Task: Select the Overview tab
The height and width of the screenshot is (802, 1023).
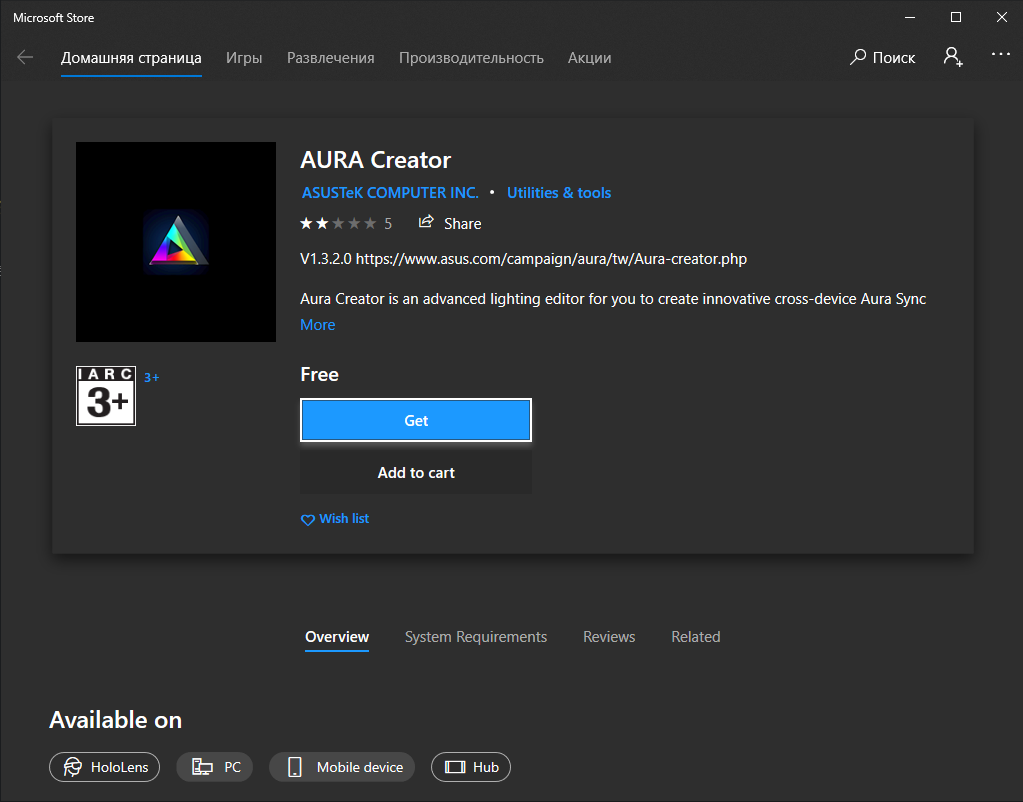Action: 337,637
